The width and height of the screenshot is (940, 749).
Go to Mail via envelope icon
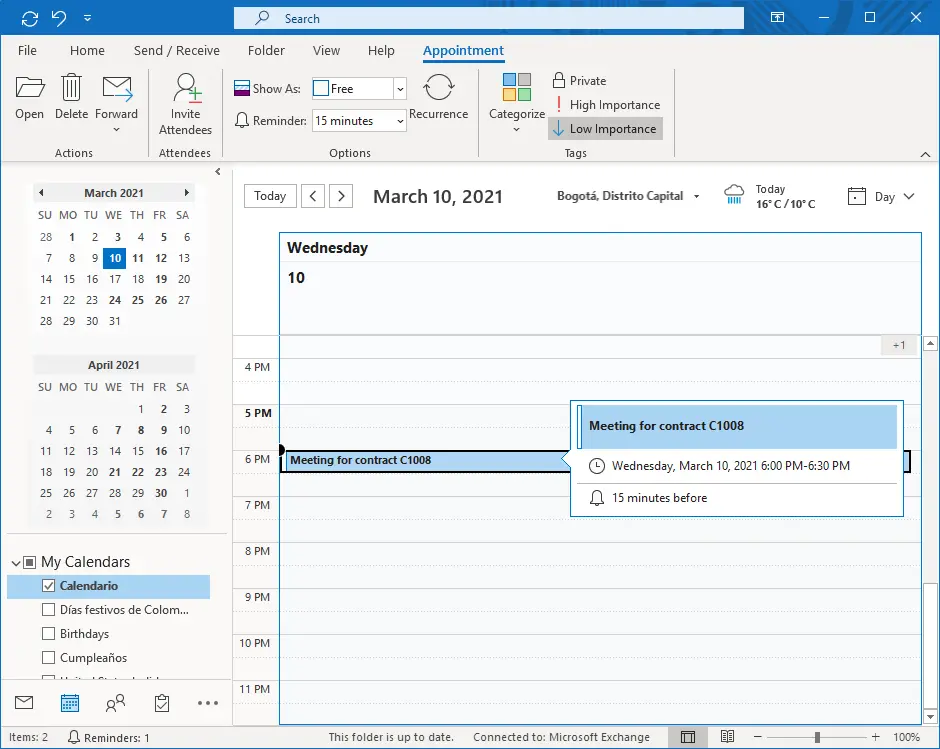coord(24,702)
